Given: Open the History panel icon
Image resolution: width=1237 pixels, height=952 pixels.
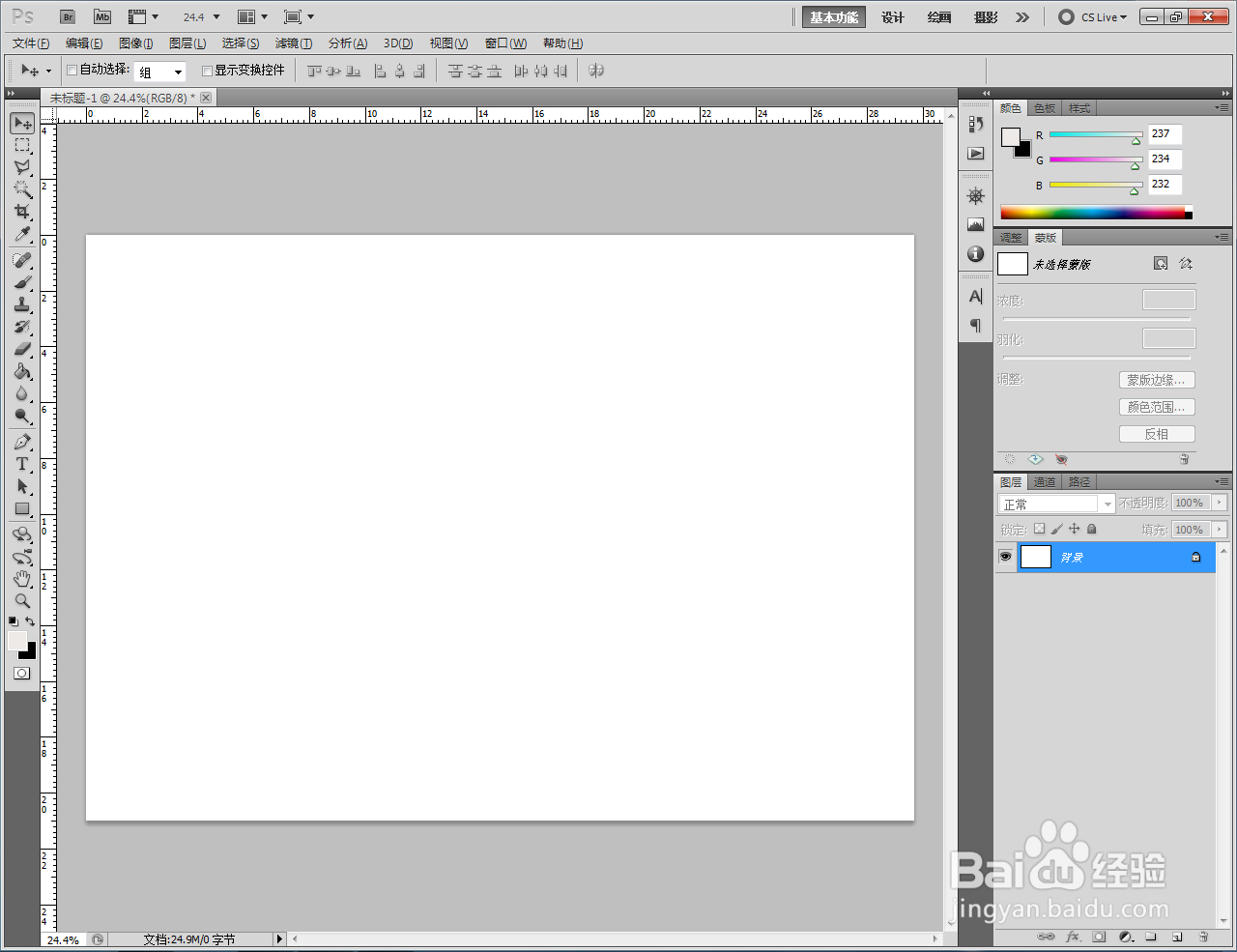Looking at the screenshot, I should pos(976,124).
